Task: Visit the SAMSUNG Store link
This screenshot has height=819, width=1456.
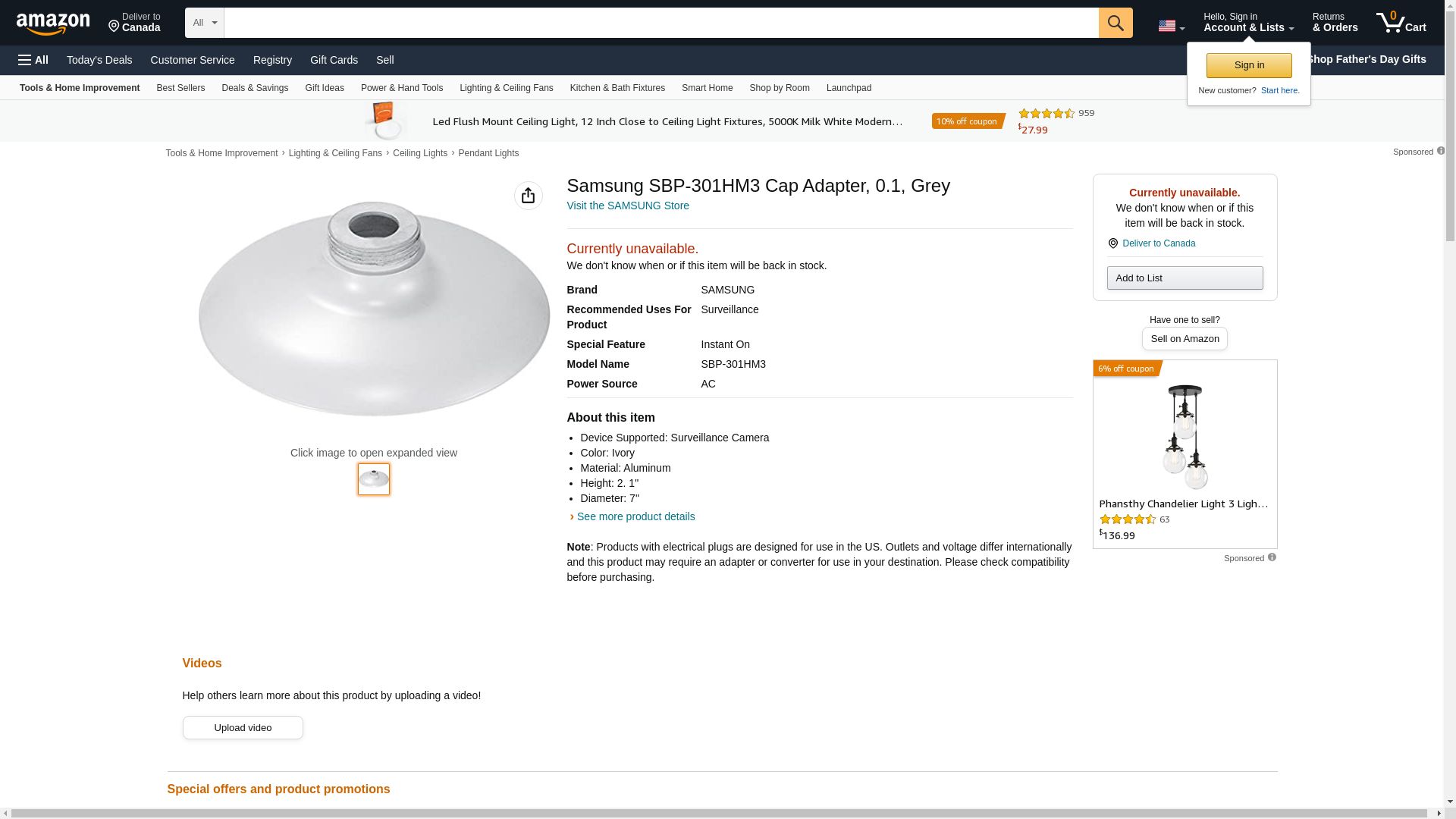Action: pos(628,206)
